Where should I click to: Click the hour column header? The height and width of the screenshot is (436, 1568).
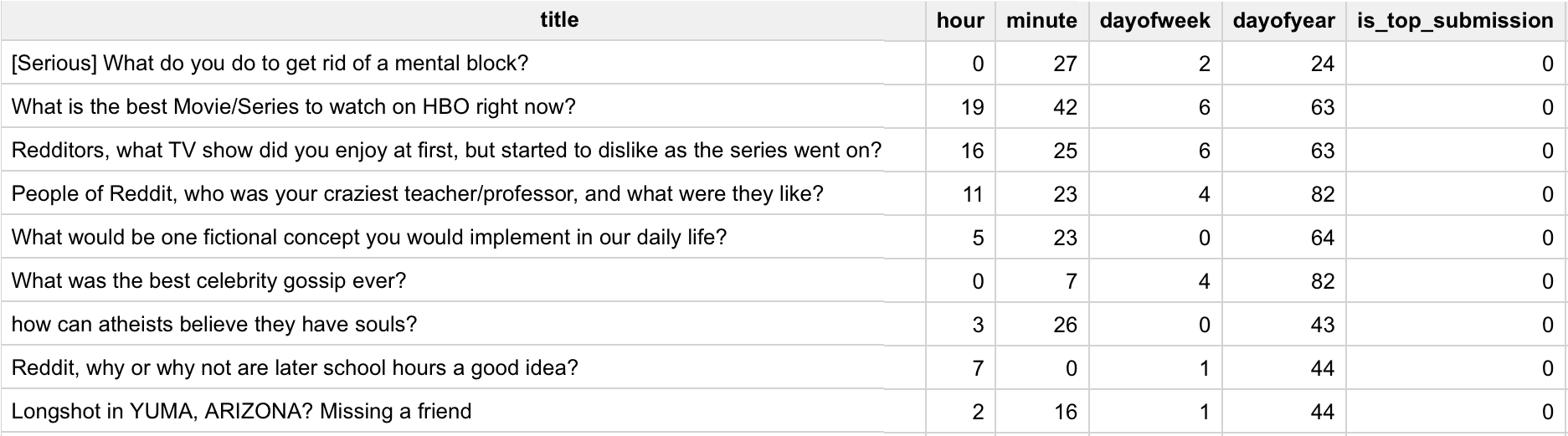[x=960, y=21]
